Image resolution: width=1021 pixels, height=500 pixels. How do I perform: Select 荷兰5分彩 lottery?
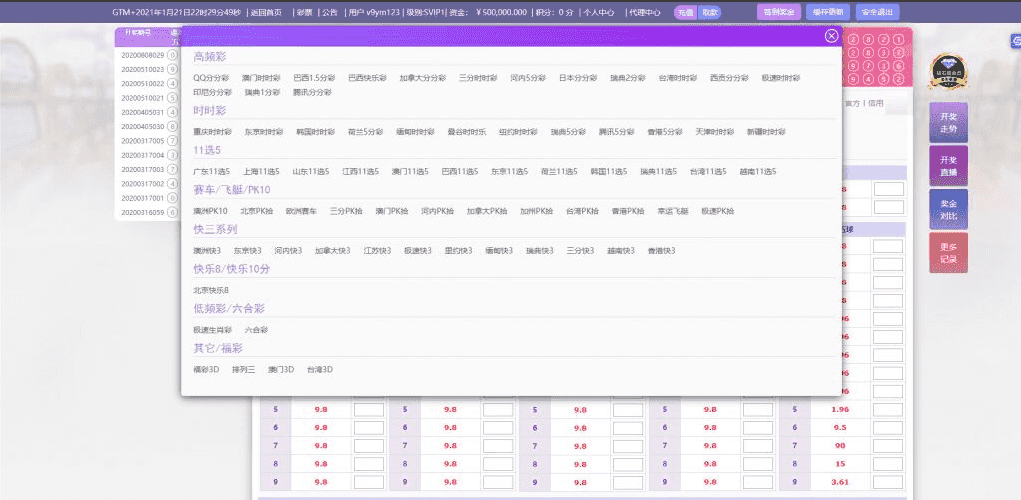click(x=365, y=132)
